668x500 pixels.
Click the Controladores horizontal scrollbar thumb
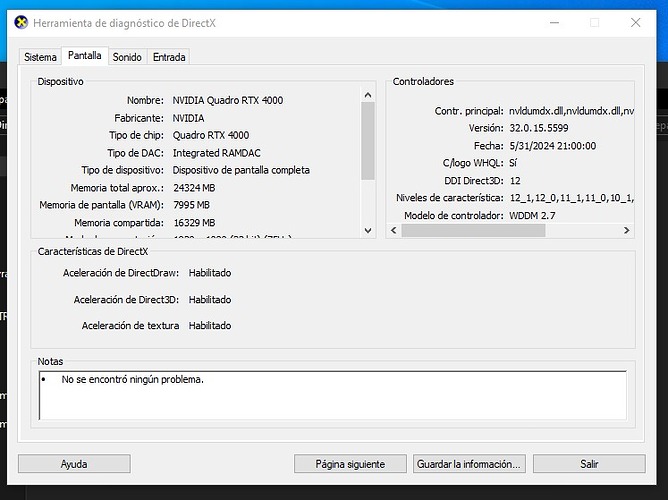click(473, 230)
